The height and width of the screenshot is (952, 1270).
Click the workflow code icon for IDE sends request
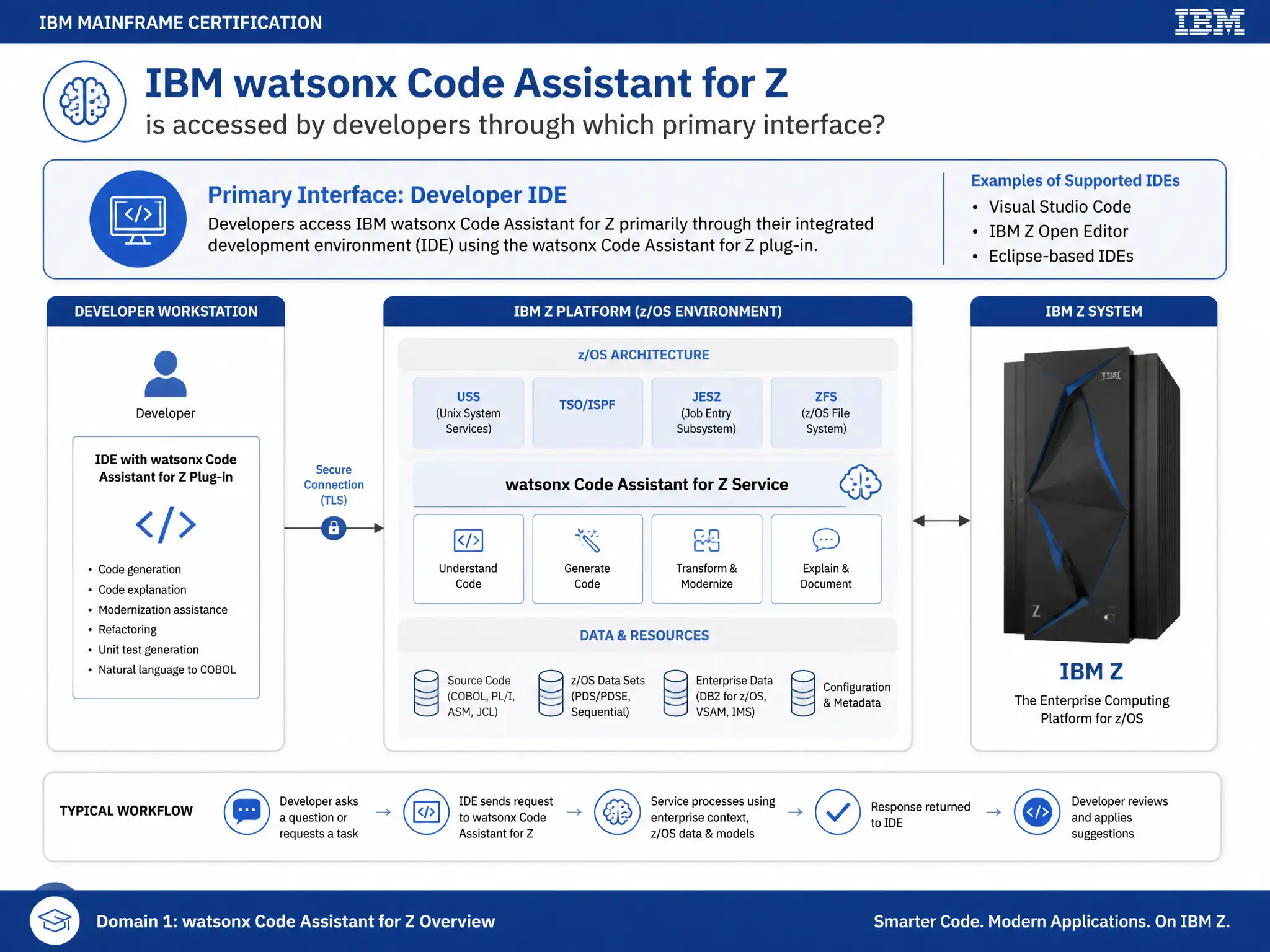click(x=426, y=812)
